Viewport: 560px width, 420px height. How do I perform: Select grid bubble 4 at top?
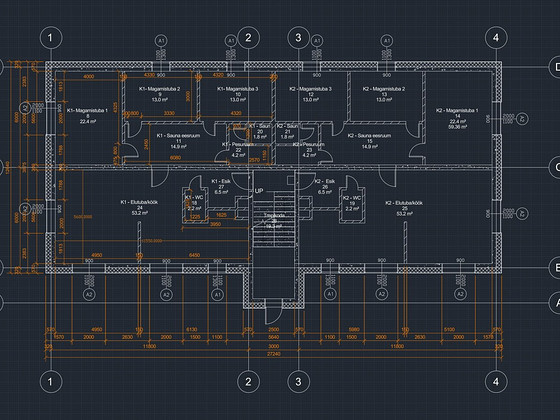pos(496,38)
